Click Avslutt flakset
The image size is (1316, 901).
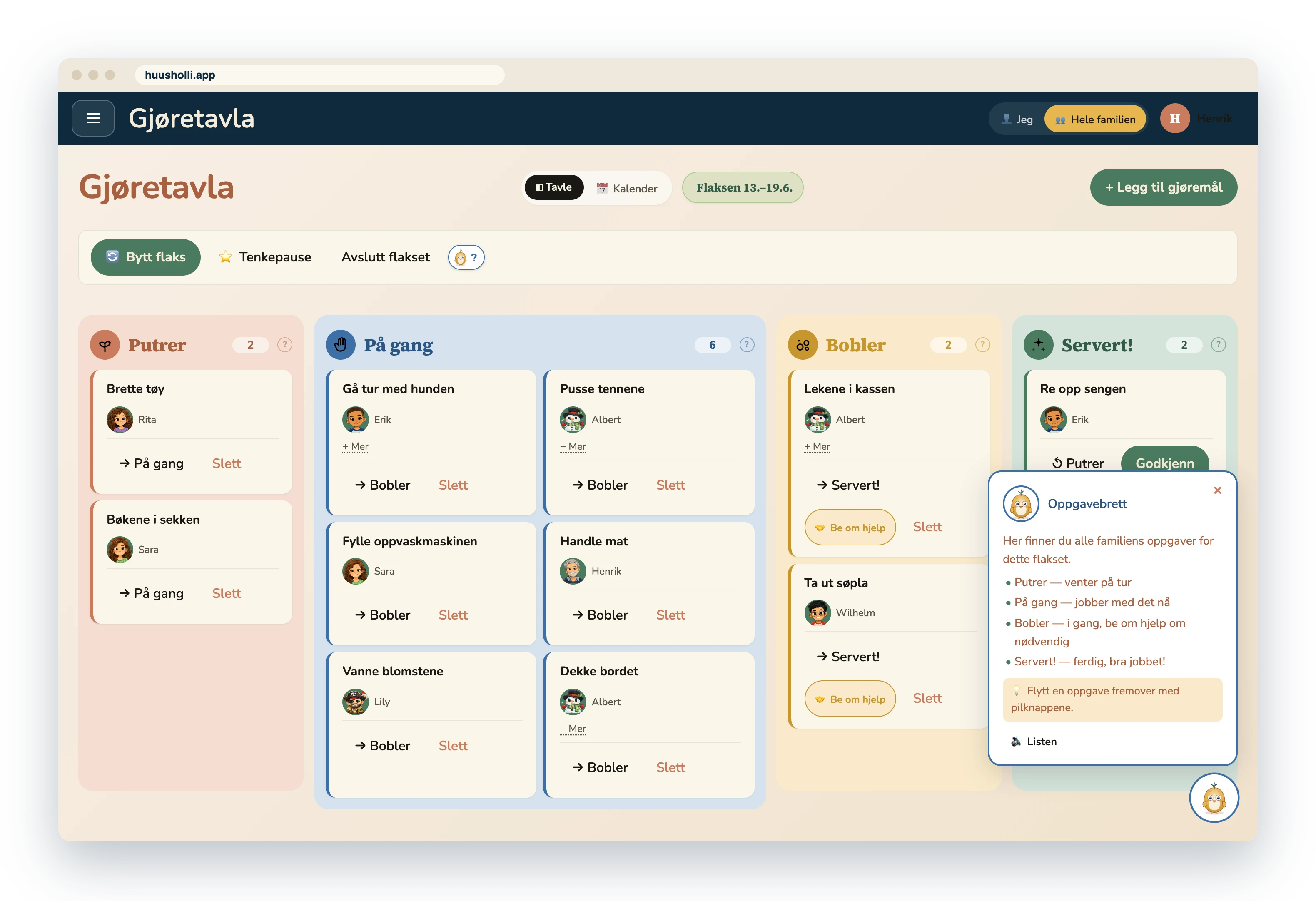coord(385,257)
